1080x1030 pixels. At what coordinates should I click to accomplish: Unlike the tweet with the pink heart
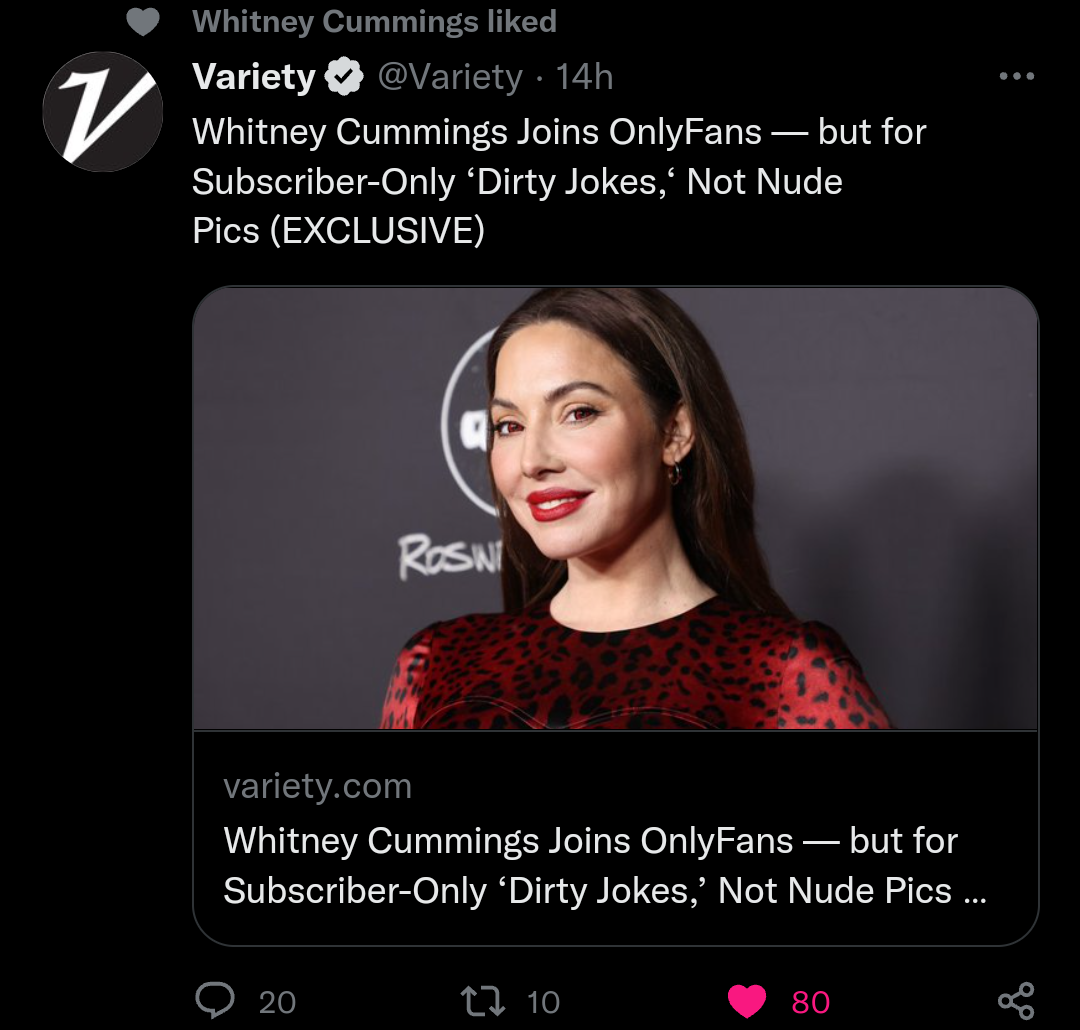[746, 1000]
